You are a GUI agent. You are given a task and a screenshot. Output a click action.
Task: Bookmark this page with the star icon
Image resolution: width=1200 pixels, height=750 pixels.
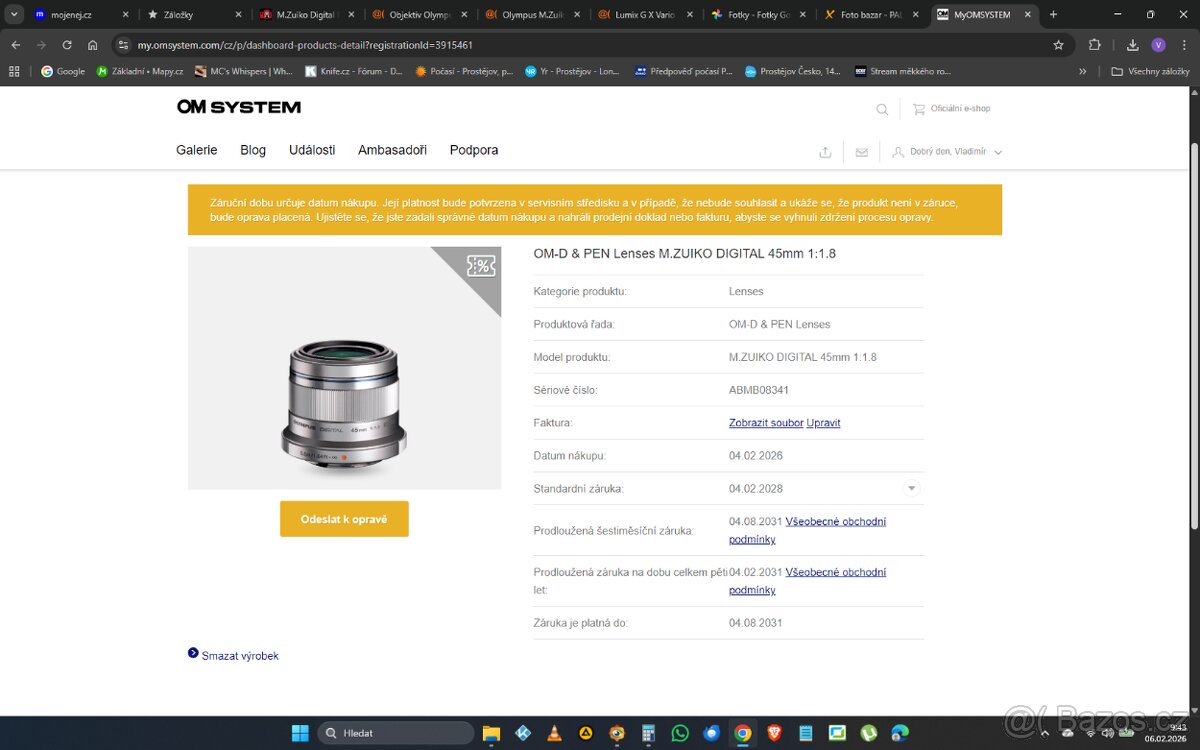point(1058,45)
